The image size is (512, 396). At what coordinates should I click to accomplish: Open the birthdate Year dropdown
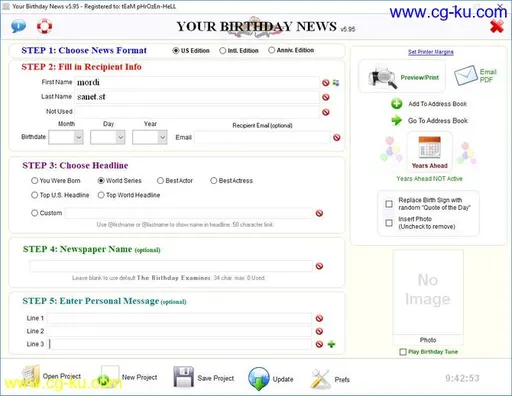tap(150, 137)
